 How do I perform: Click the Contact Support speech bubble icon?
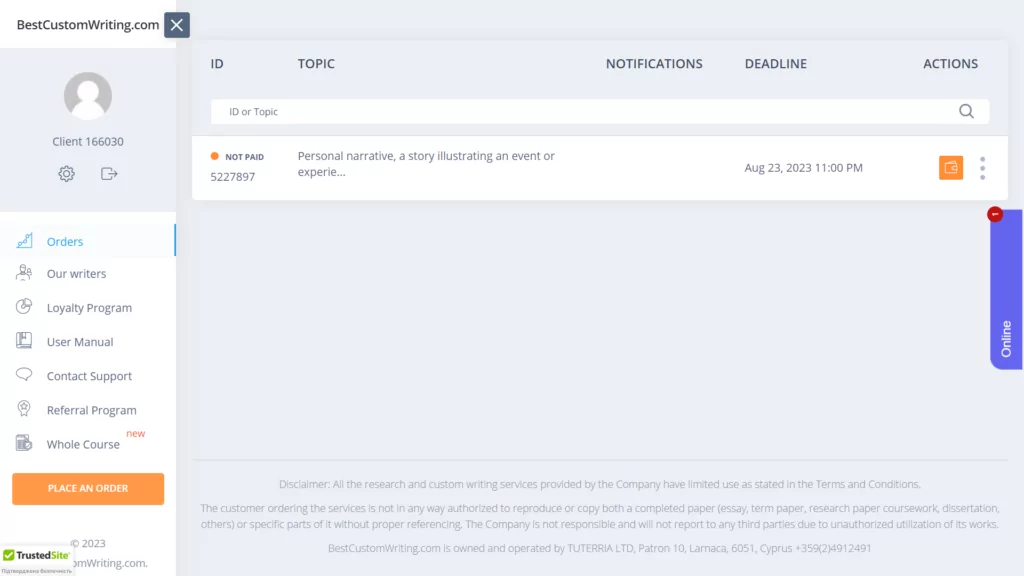[x=24, y=375]
